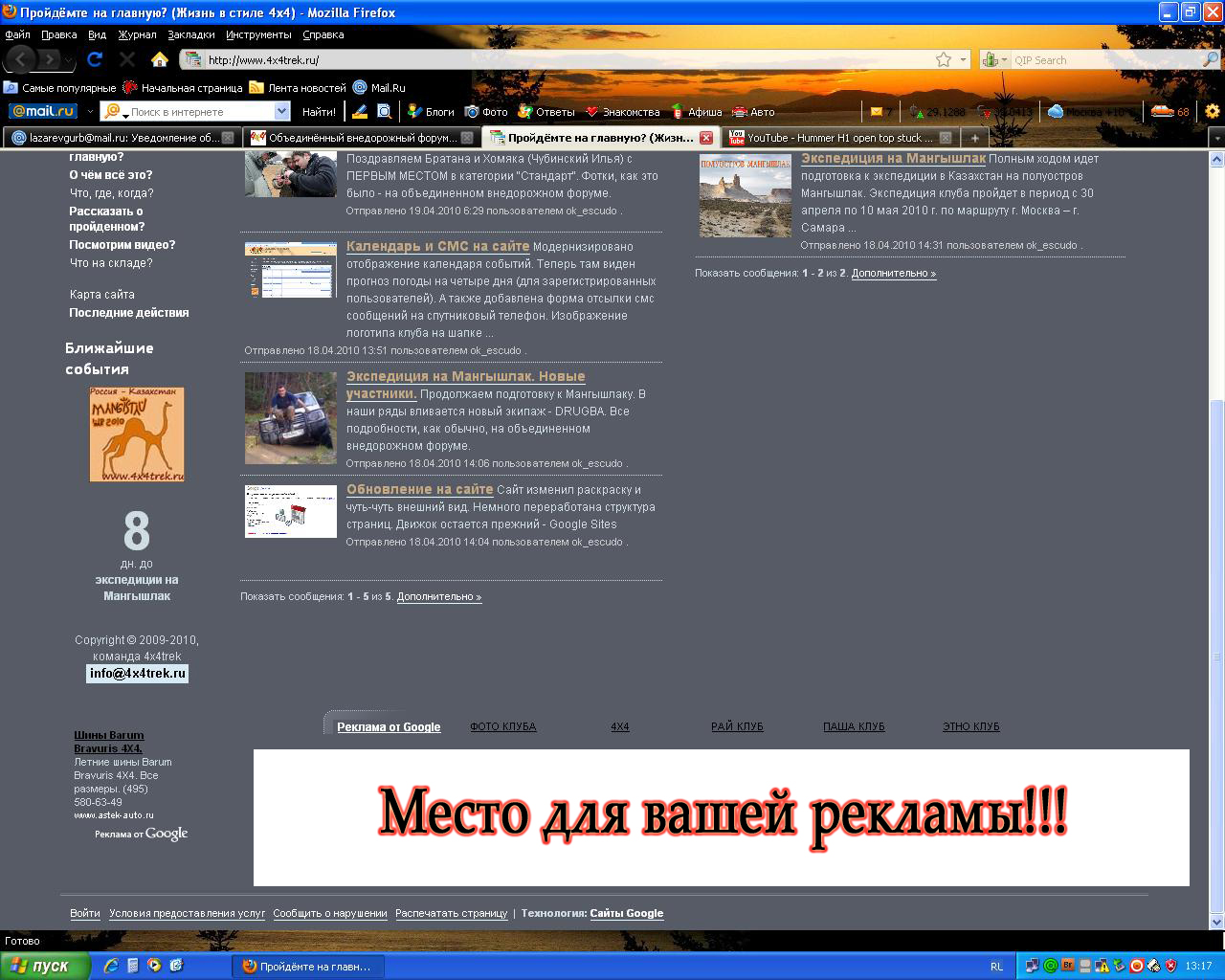Click the Internet Explorer quick launch icon
The height and width of the screenshot is (980, 1225).
[x=112, y=966]
